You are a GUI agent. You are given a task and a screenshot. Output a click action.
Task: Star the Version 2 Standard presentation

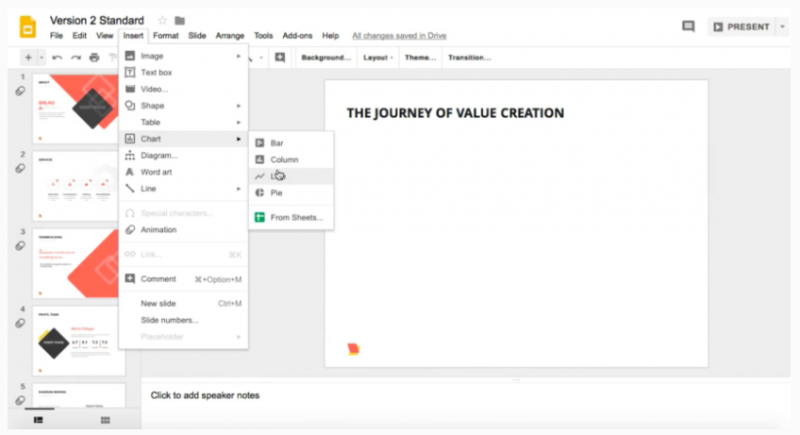(x=162, y=20)
